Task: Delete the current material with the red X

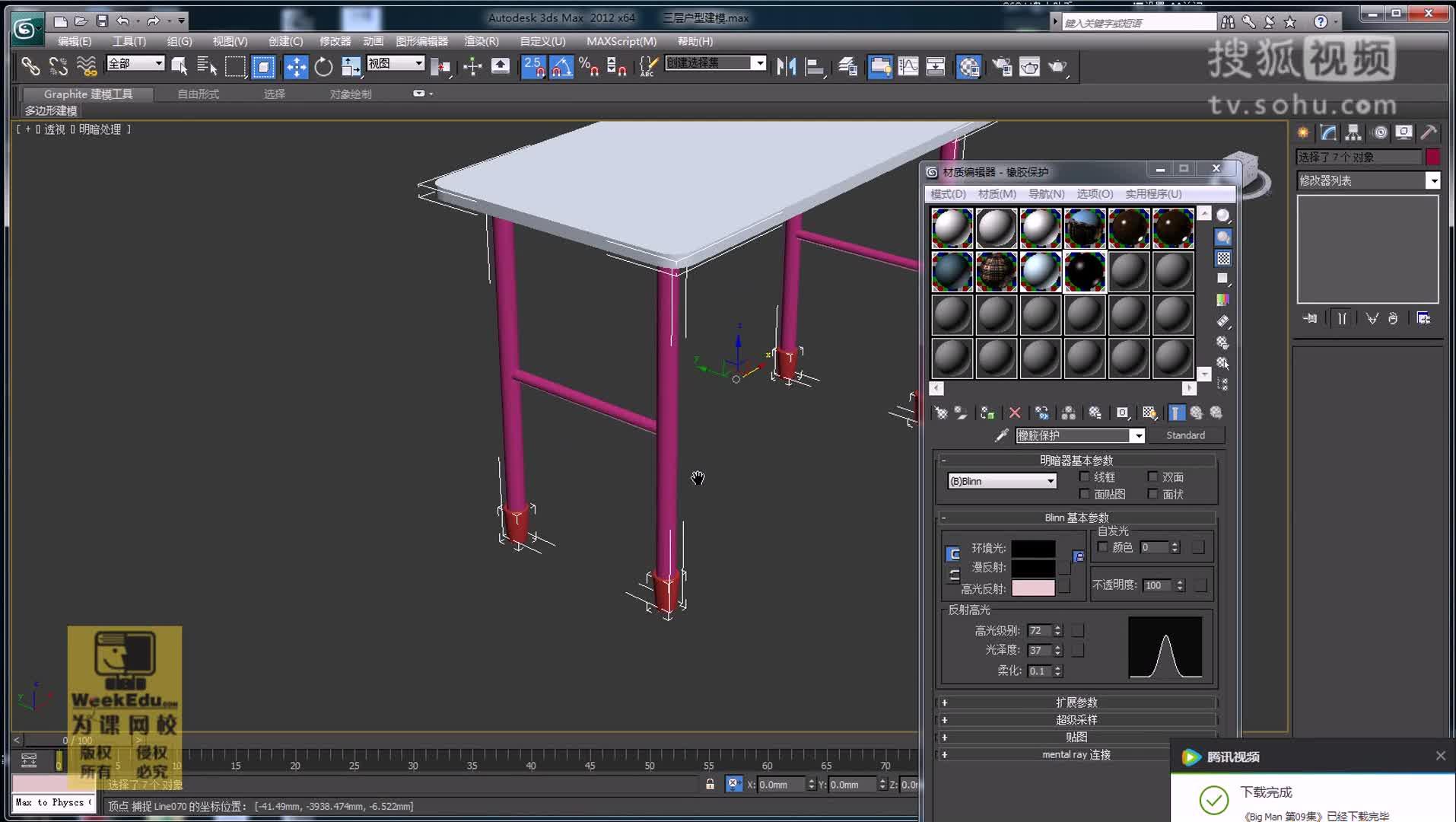Action: tap(1015, 413)
